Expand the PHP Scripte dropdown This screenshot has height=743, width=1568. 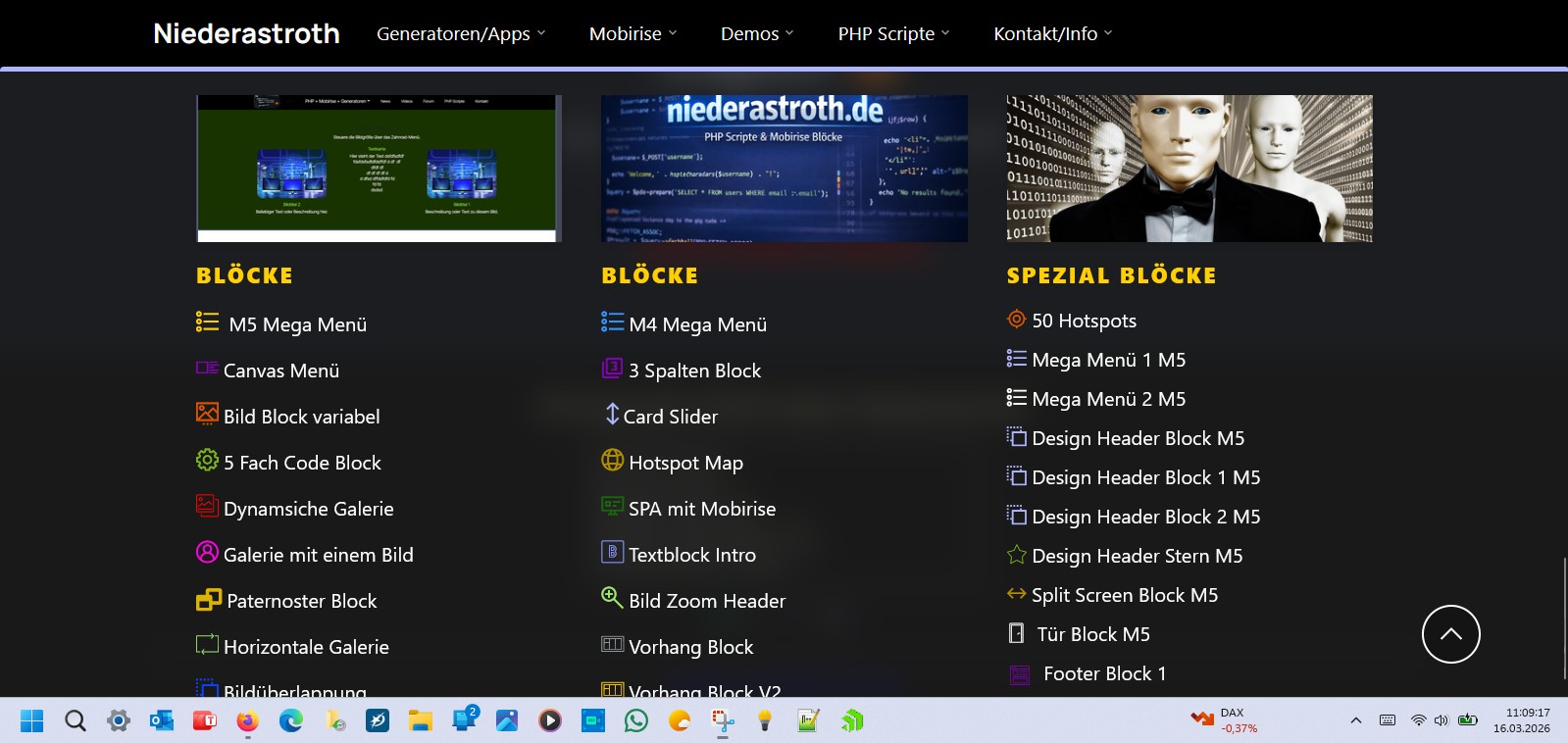(x=893, y=33)
